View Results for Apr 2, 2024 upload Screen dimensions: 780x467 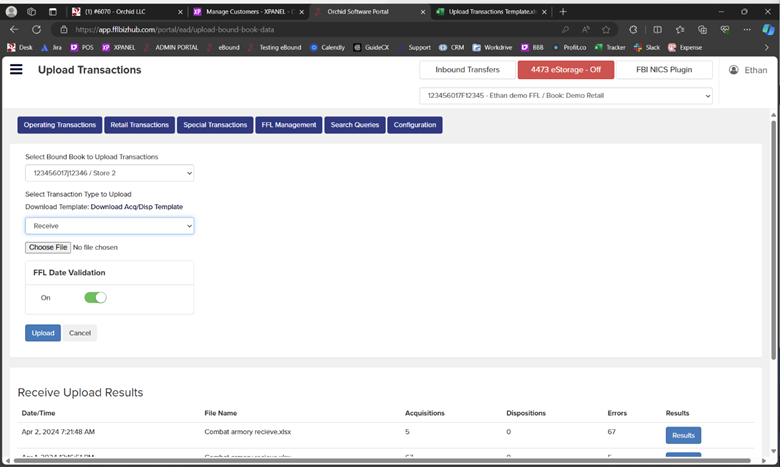(x=683, y=435)
